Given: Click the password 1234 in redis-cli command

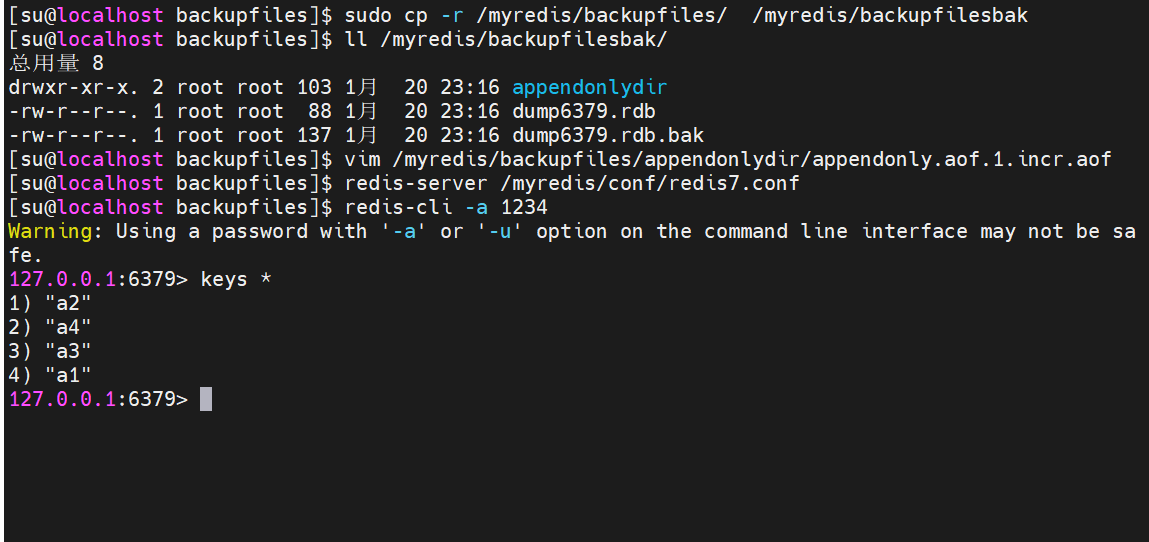Looking at the screenshot, I should 524,207.
